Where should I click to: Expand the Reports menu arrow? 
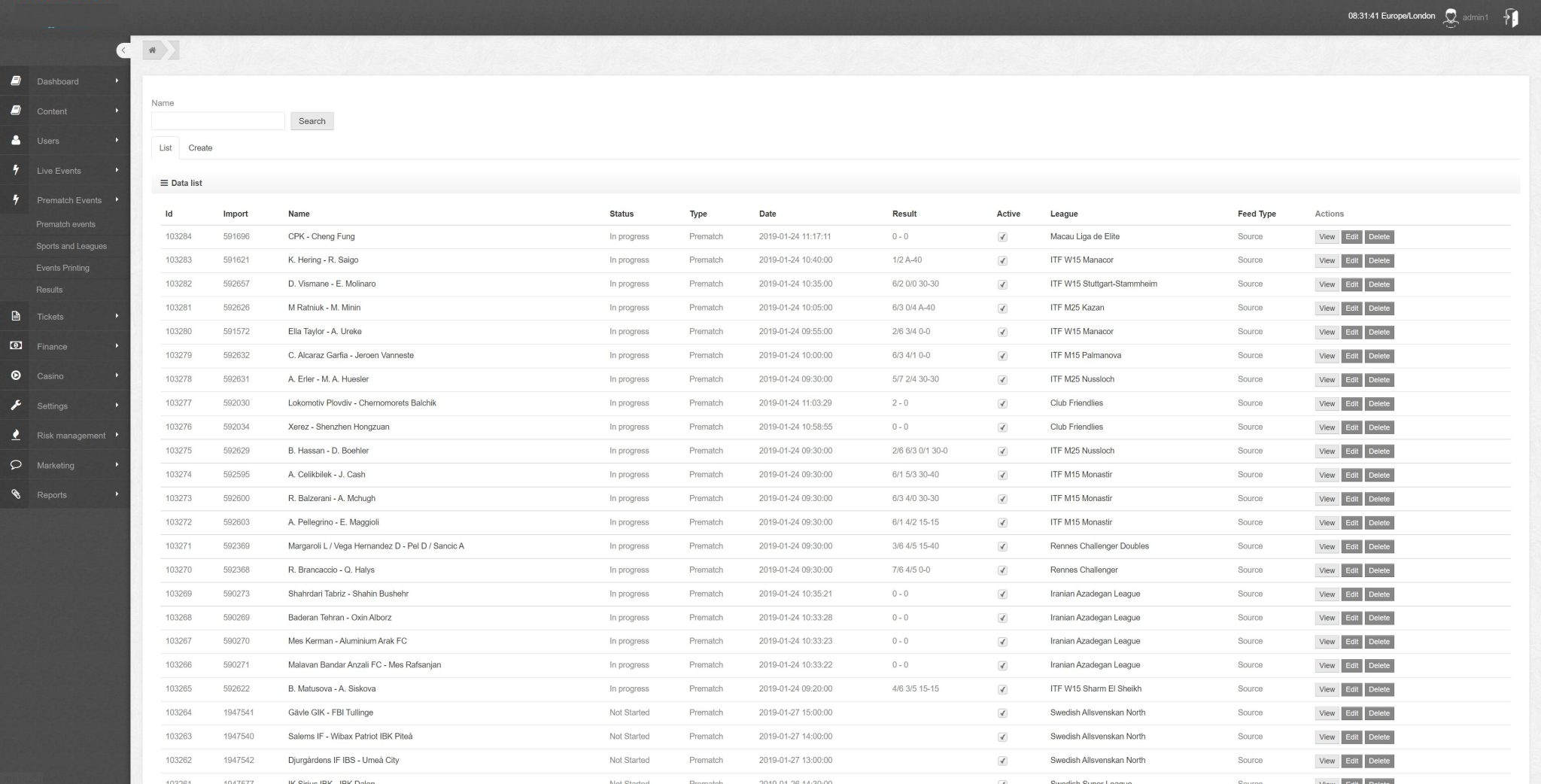117,494
